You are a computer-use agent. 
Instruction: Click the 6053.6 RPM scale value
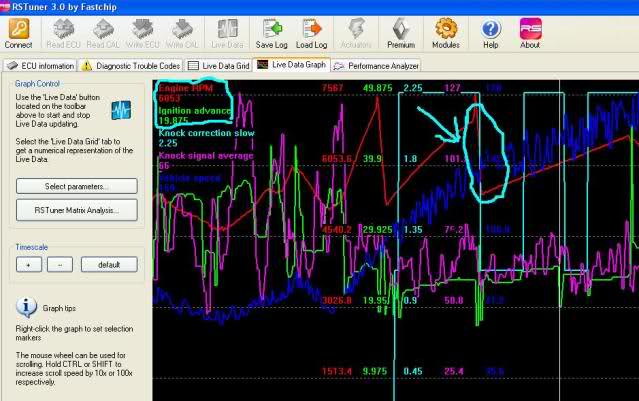pos(337,159)
